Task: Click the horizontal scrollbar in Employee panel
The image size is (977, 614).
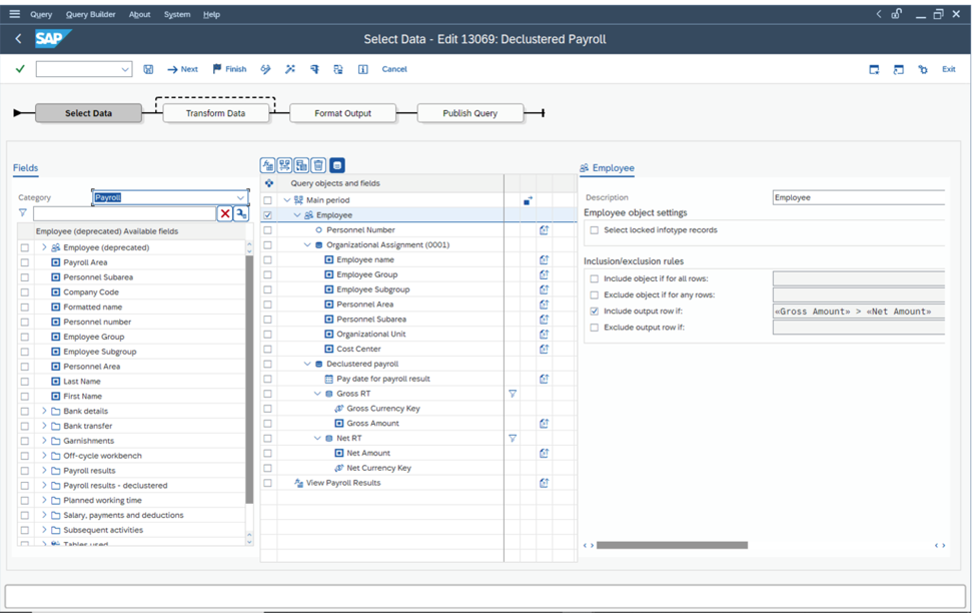Action: [671, 545]
